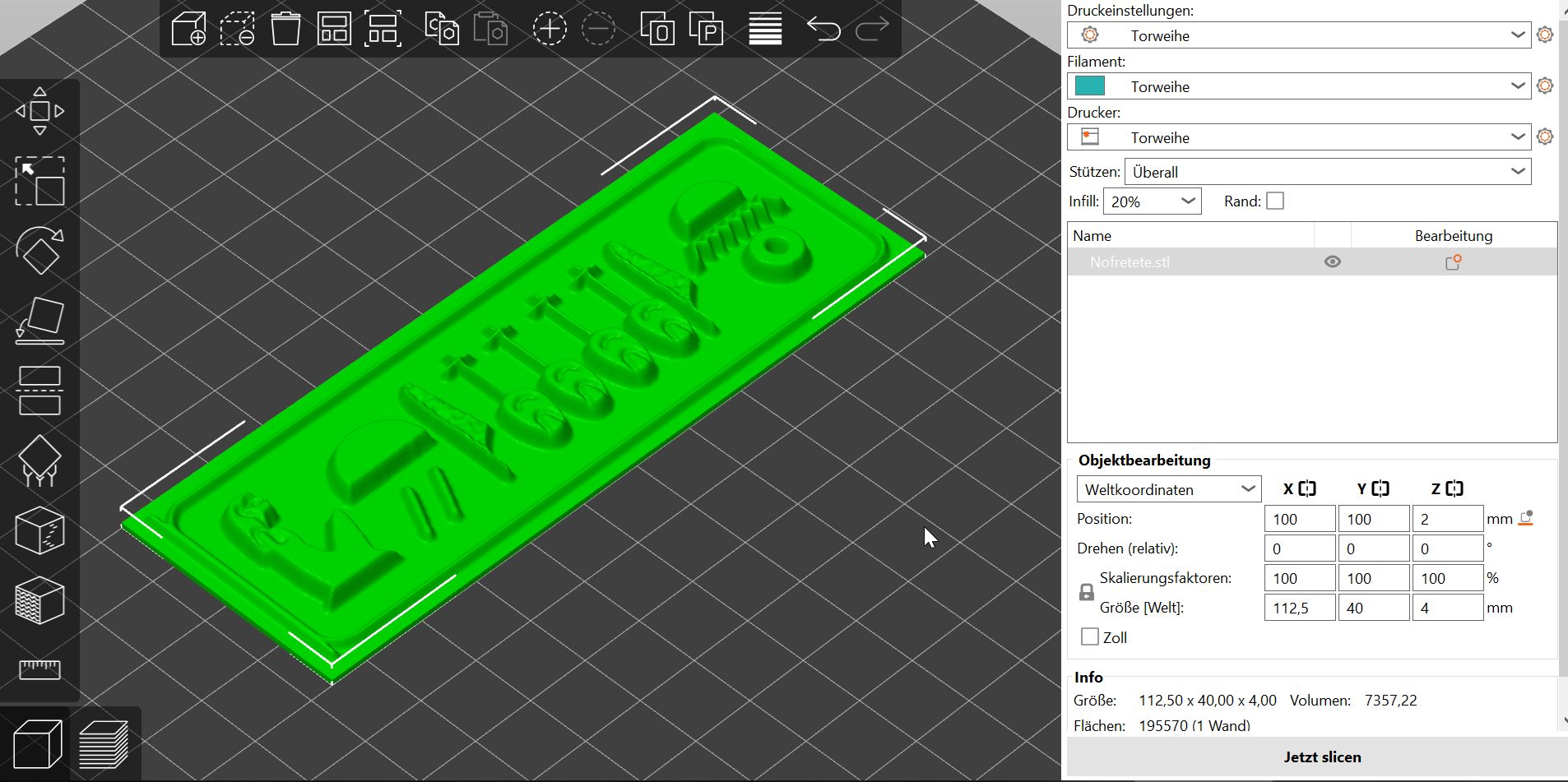Open the Stützen dropdown

[x=1328, y=171]
